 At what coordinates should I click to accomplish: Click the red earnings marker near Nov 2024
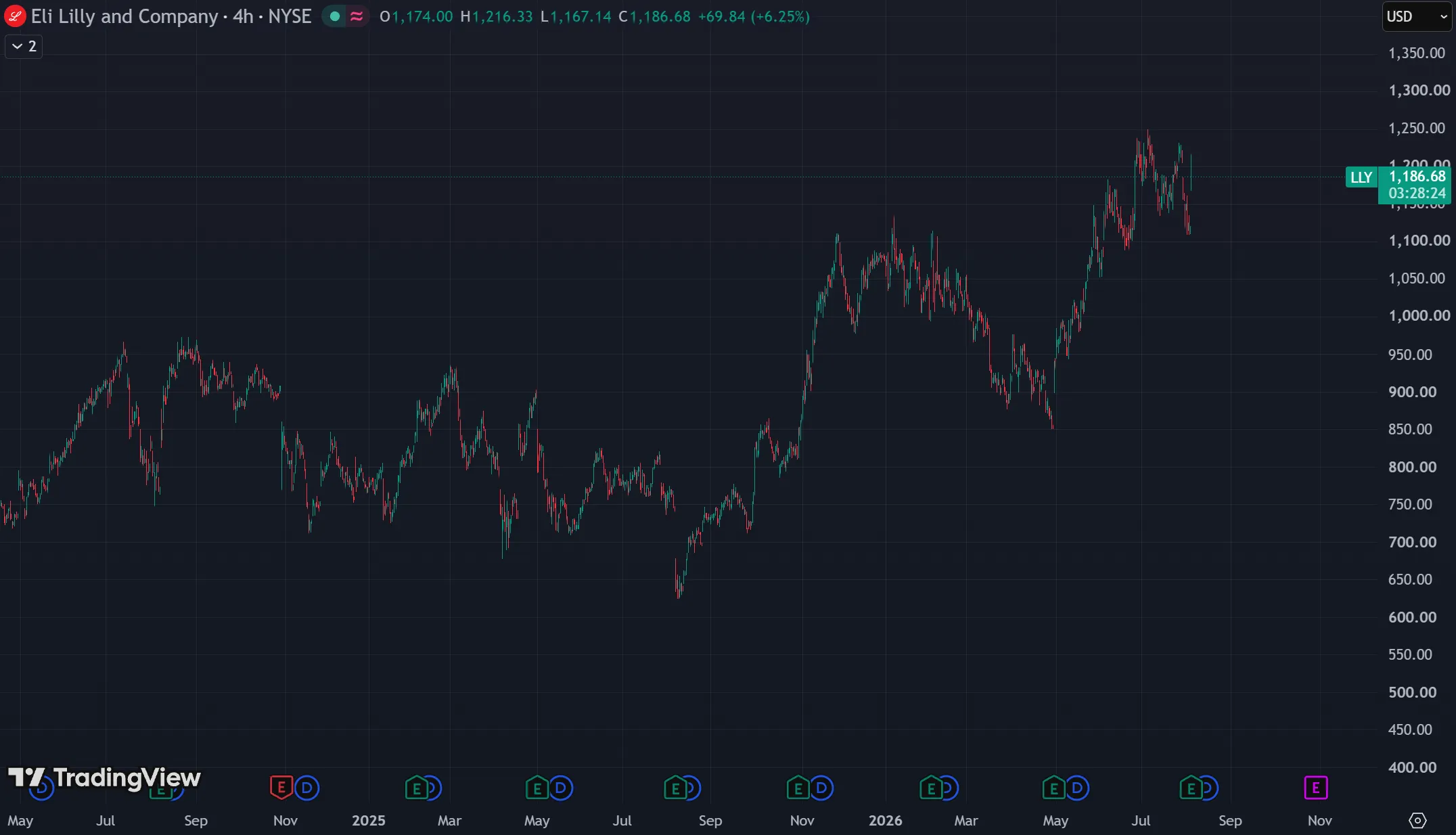[281, 788]
